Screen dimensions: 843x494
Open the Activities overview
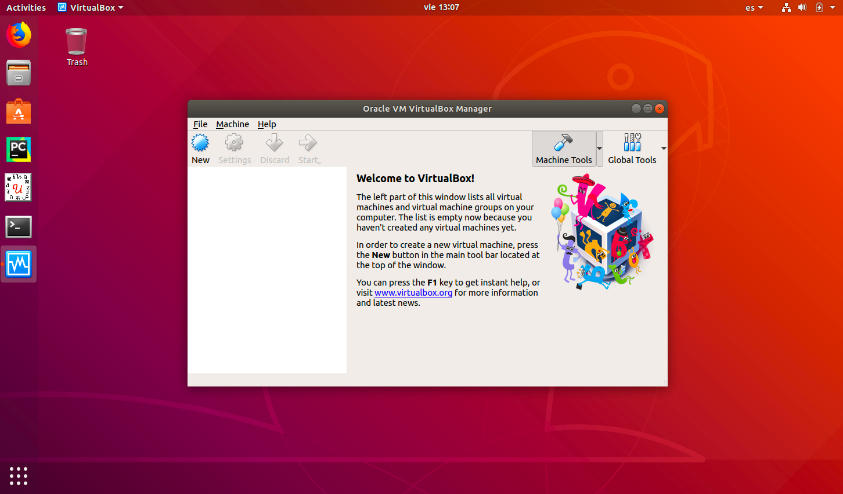click(x=26, y=8)
